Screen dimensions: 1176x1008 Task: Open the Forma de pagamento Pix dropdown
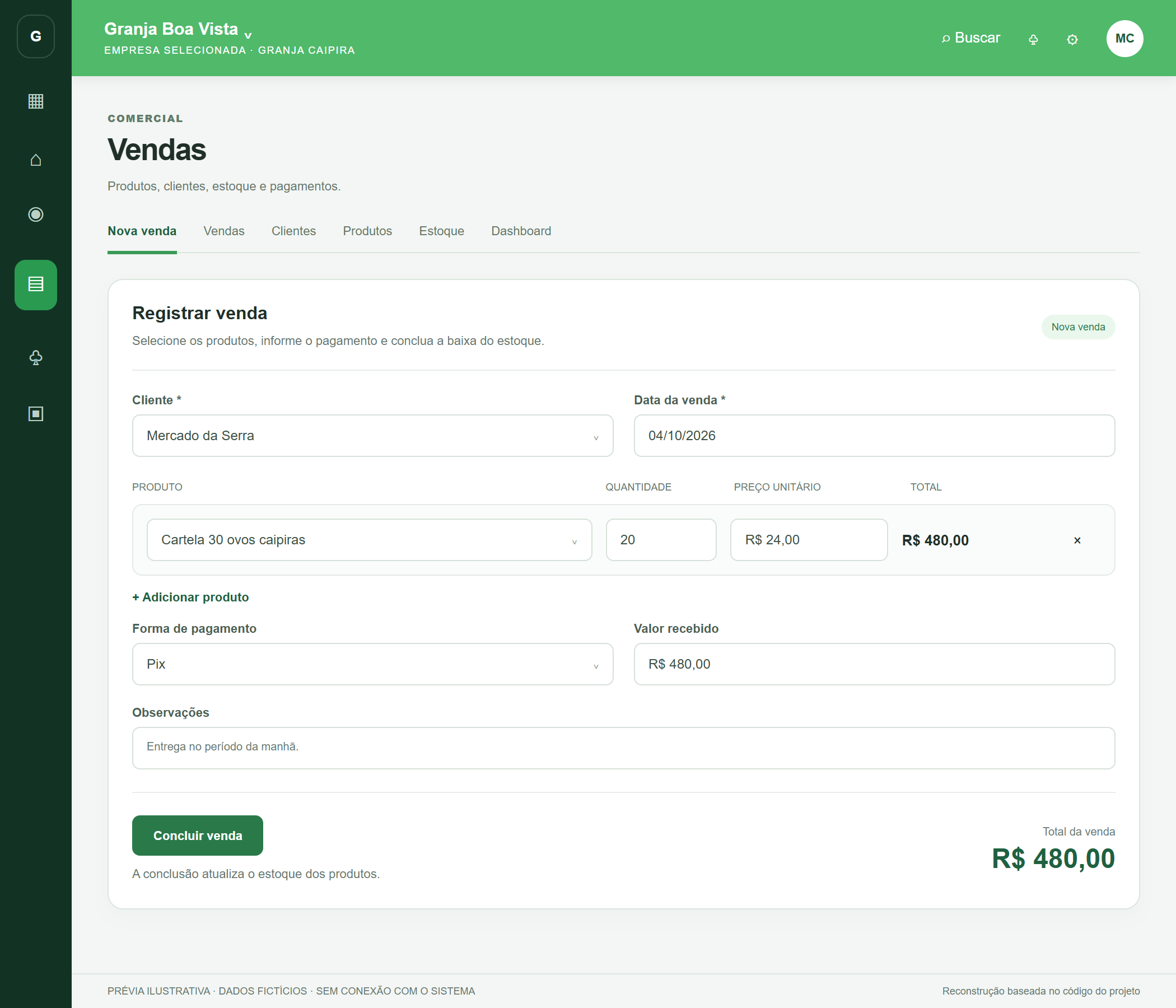[372, 664]
